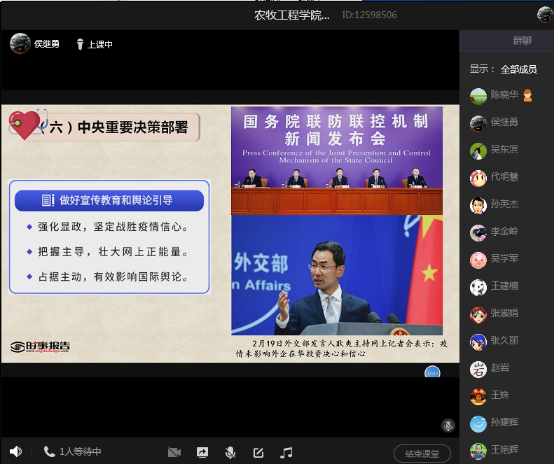Click the blue round timer badge
This screenshot has height=464, width=554.
click(432, 372)
